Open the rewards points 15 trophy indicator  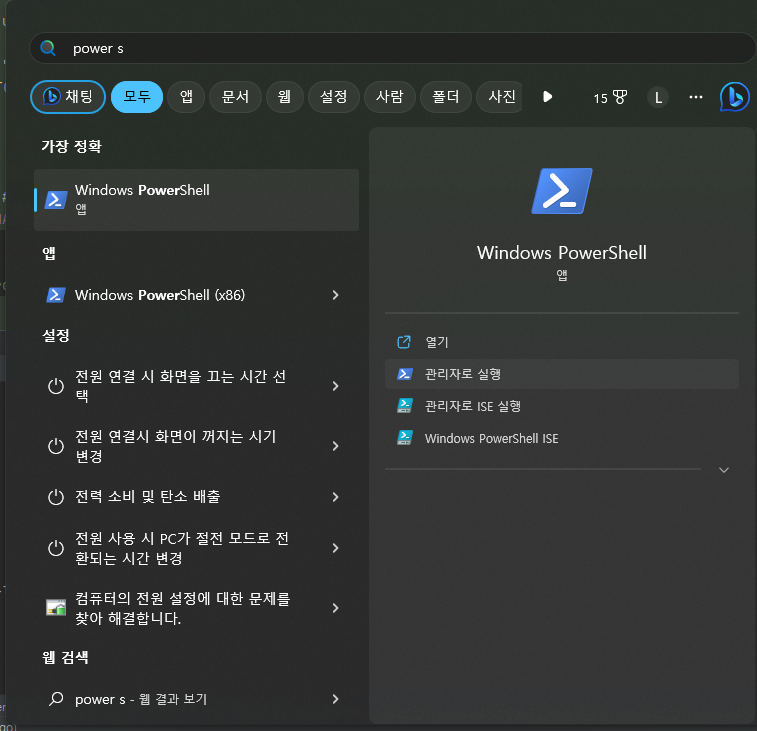pyautogui.click(x=610, y=98)
